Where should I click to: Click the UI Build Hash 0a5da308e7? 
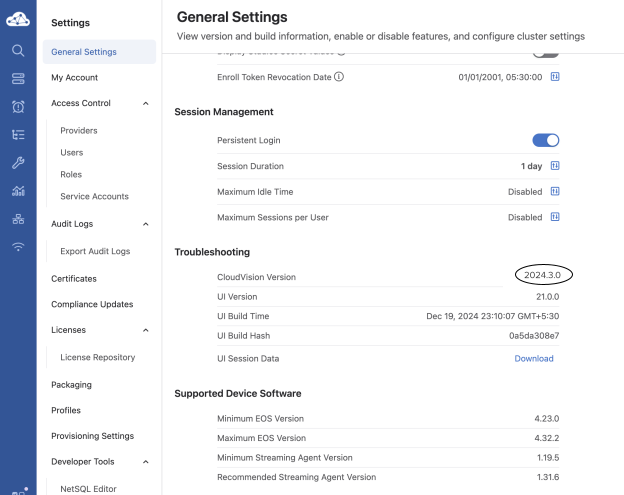coord(534,335)
